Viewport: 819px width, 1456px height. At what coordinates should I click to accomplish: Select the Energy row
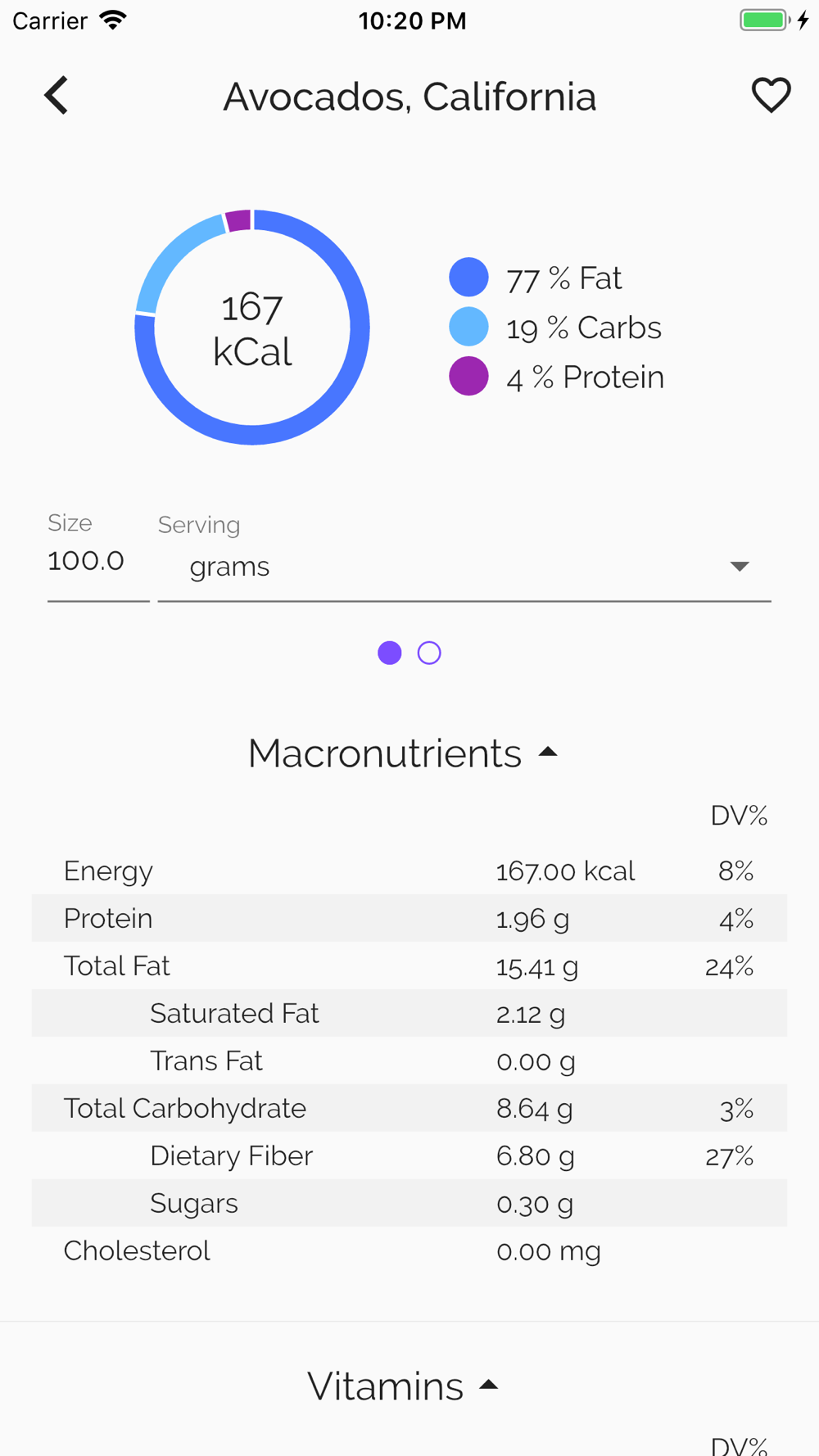tap(409, 870)
